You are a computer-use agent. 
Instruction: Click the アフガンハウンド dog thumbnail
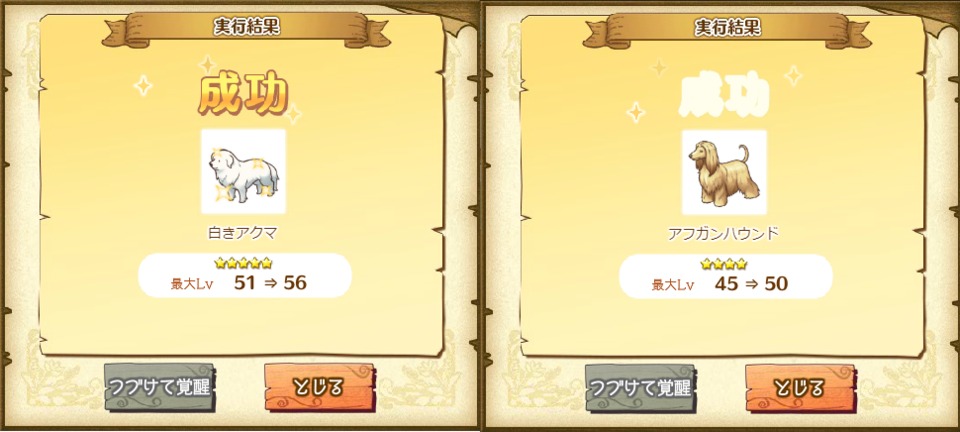[724, 172]
